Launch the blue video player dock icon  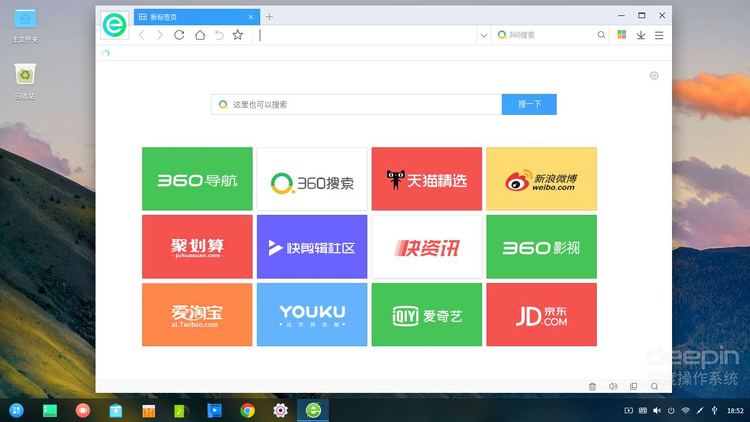click(x=214, y=410)
